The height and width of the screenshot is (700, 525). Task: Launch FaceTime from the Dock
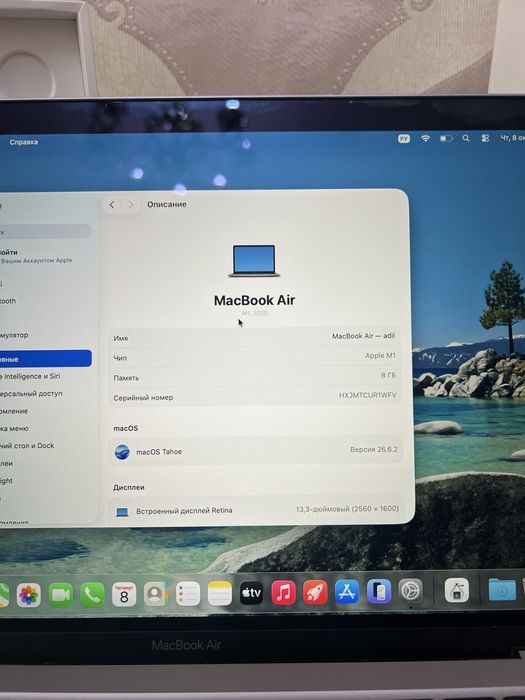[x=61, y=595]
